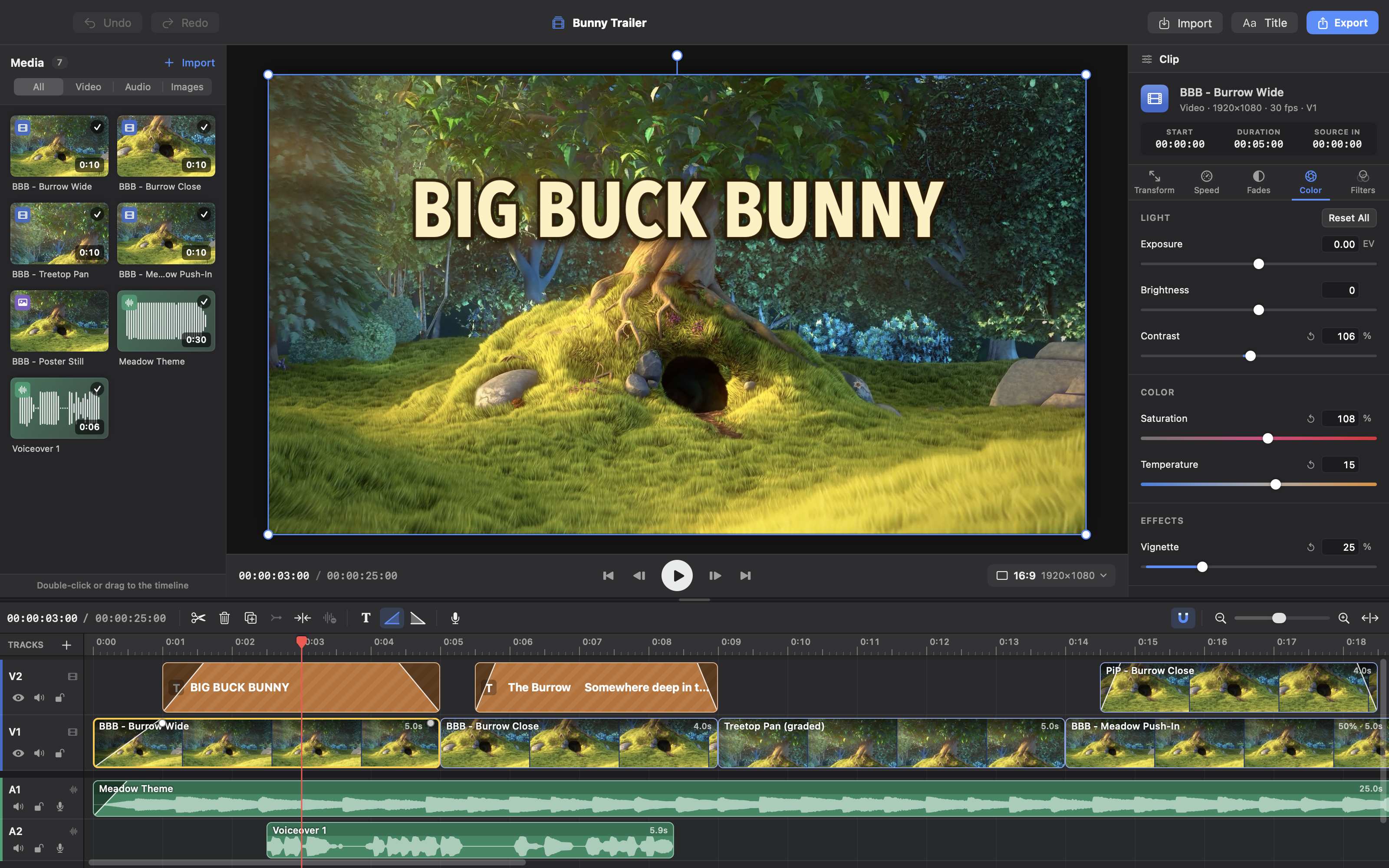Open the Title button in the top bar
The width and height of the screenshot is (1389, 868).
(x=1264, y=23)
